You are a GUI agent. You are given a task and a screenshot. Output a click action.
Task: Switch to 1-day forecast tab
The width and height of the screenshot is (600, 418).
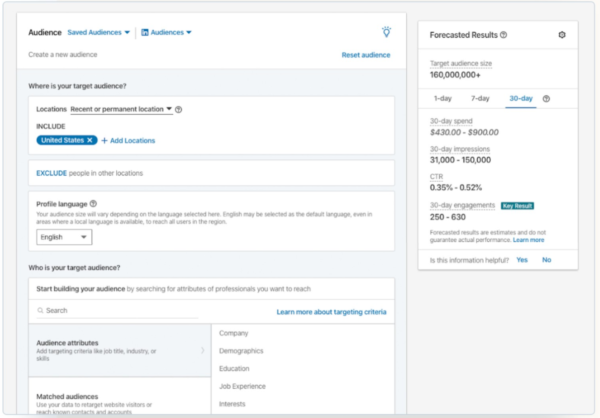442,98
